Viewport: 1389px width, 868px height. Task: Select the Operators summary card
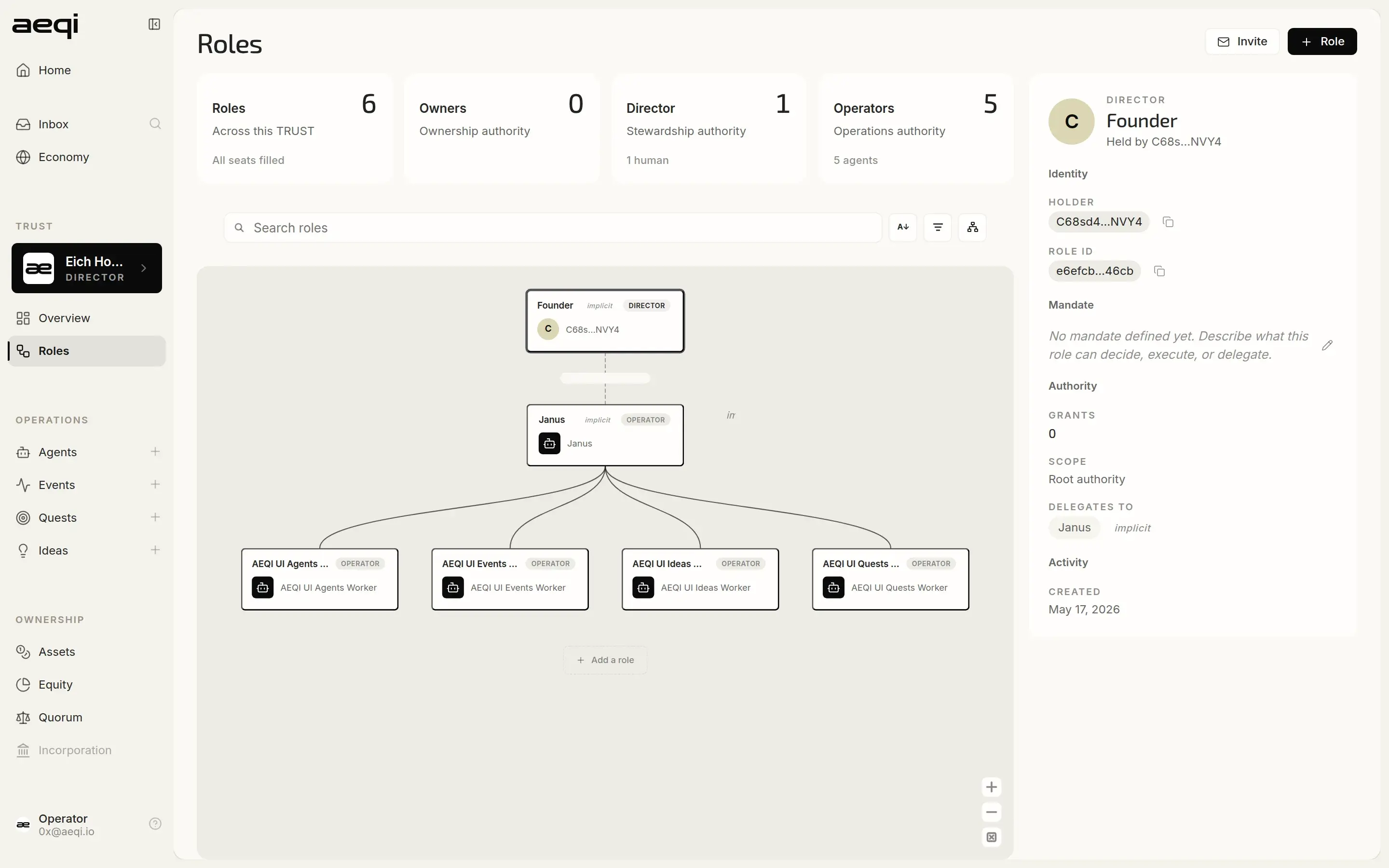coord(916,129)
